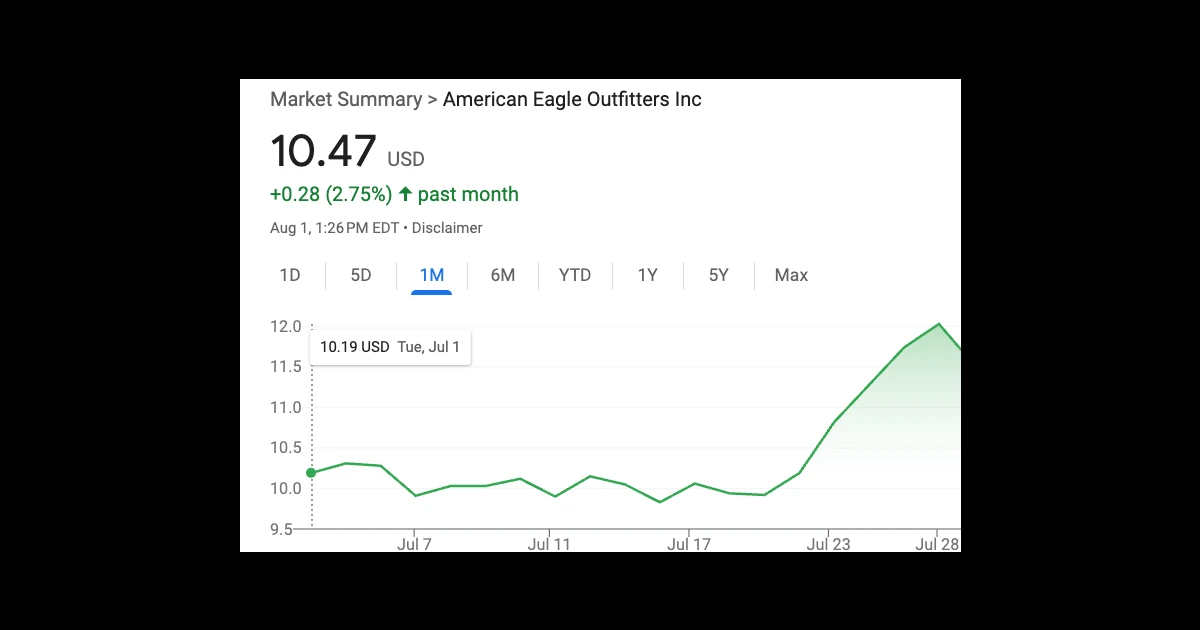Image resolution: width=1200 pixels, height=630 pixels.
Task: Switch to the 5D range tab
Action: [361, 275]
